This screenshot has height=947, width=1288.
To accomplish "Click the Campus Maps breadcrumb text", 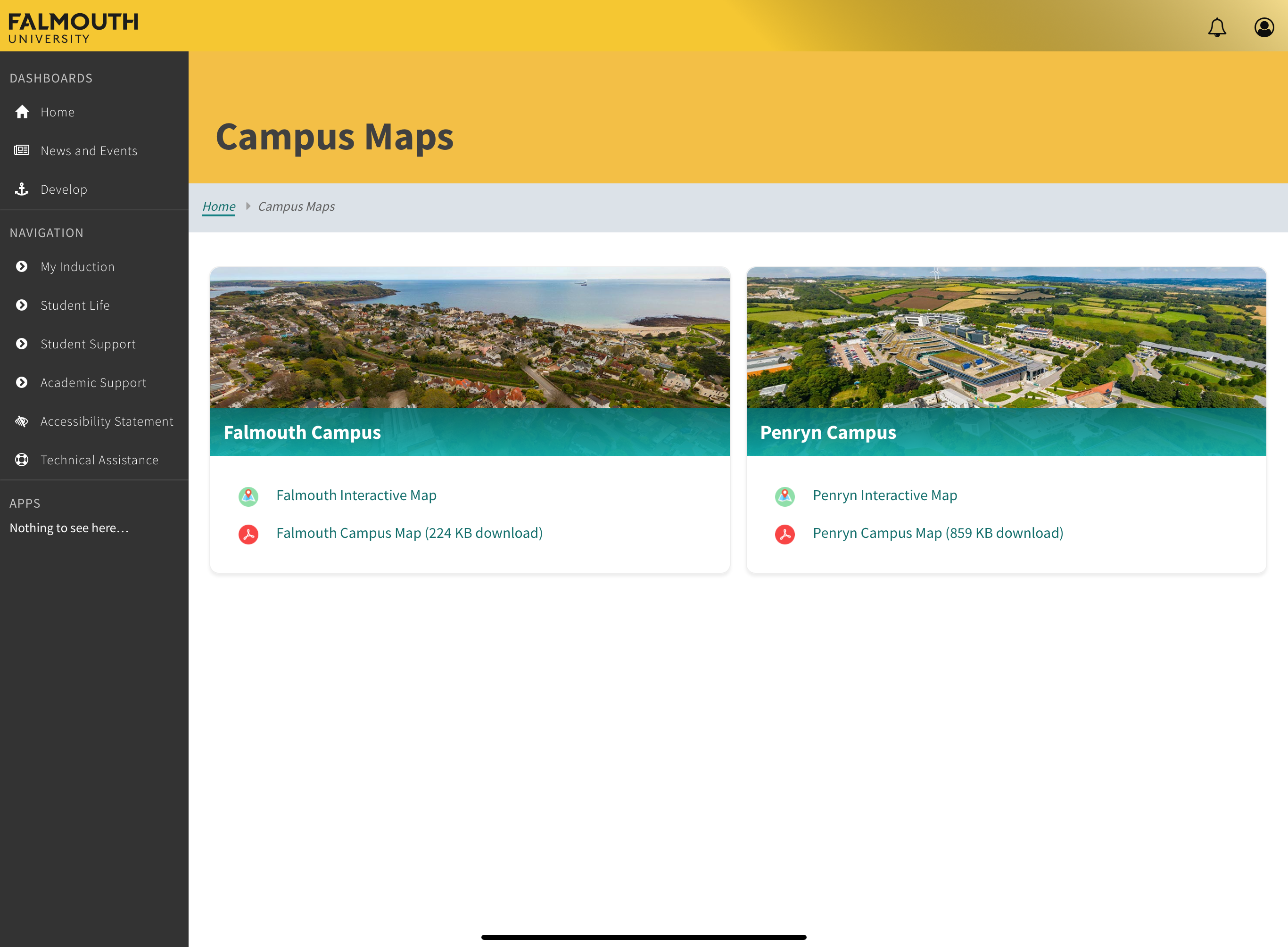I will (x=297, y=206).
